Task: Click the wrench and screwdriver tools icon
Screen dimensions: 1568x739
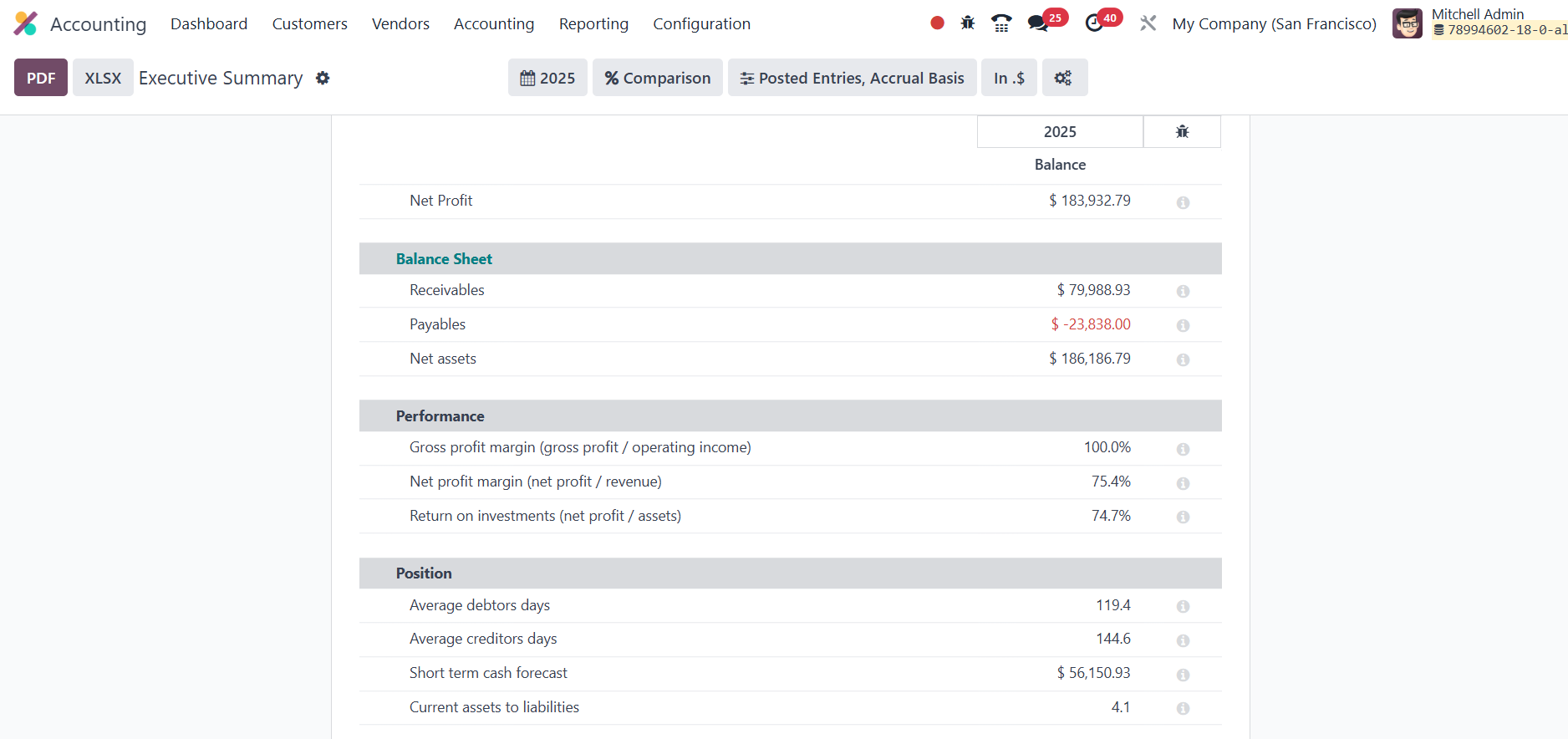Action: 1148,23
